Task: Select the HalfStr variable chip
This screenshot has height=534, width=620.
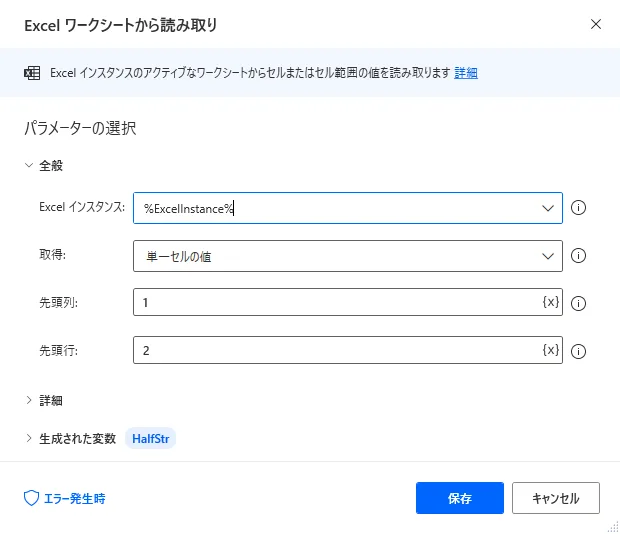Action: (150, 438)
